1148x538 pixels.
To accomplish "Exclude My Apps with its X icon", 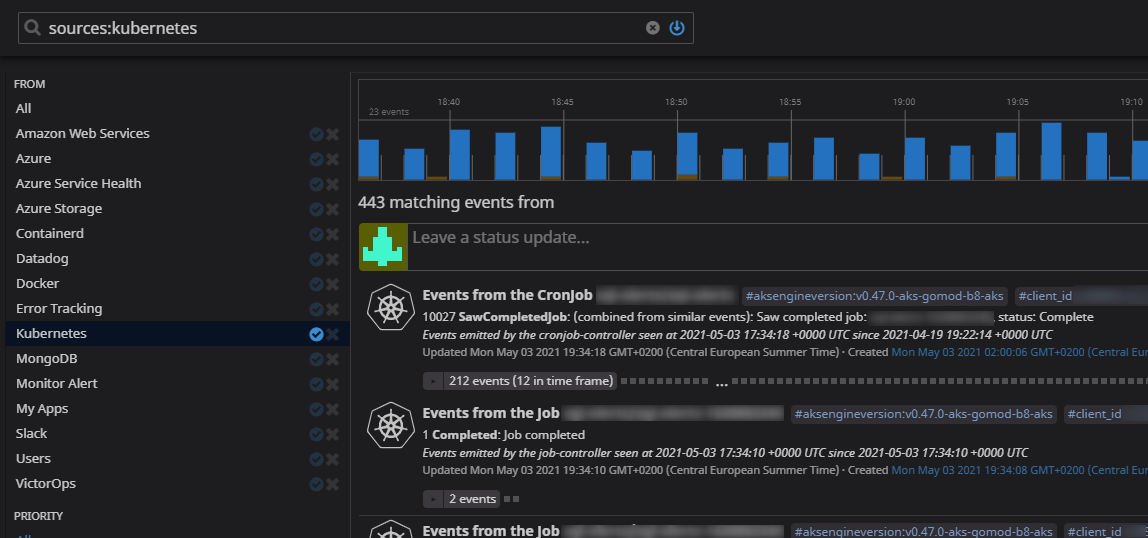I will [332, 409].
